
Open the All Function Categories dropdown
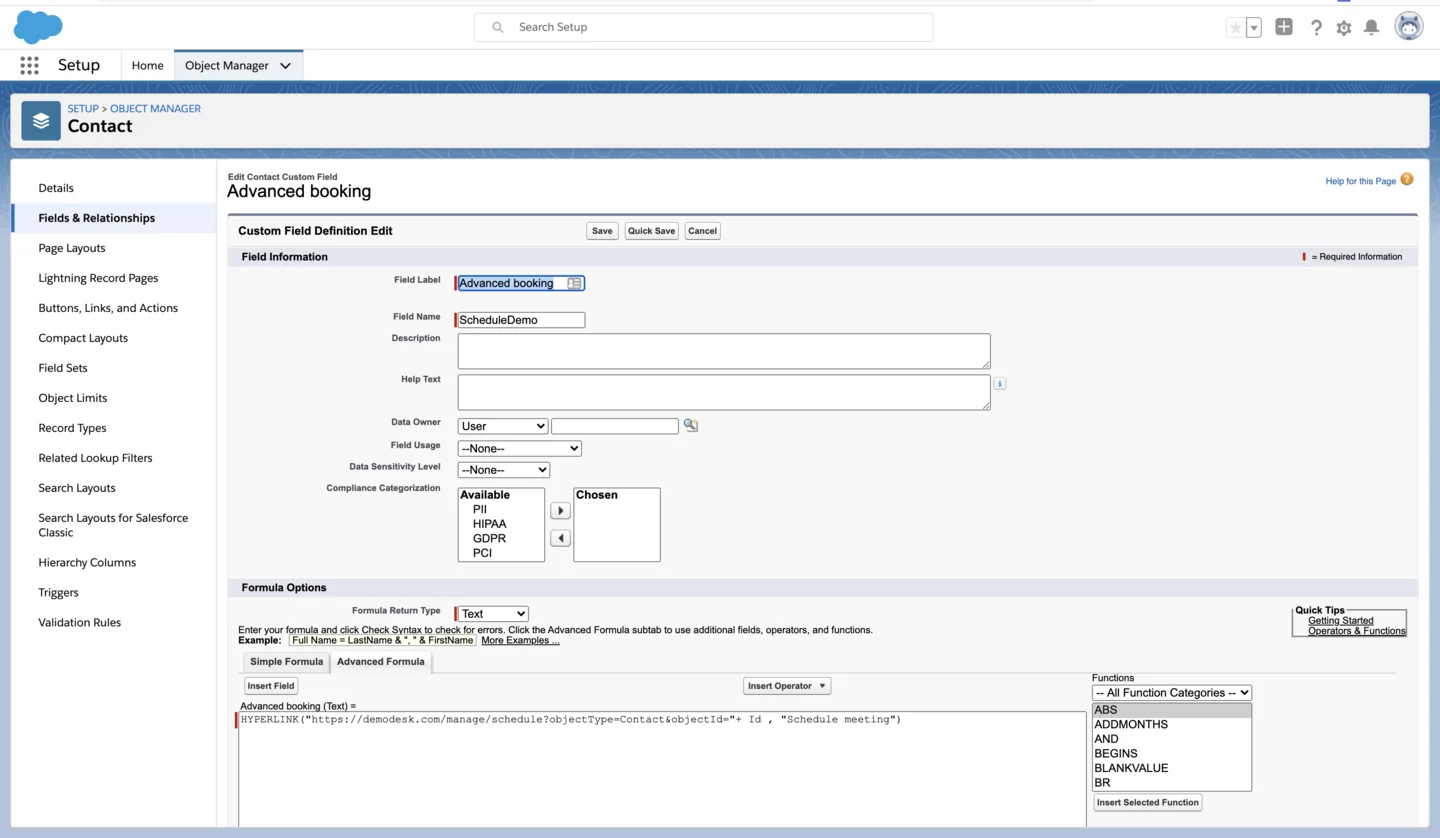click(x=1172, y=693)
